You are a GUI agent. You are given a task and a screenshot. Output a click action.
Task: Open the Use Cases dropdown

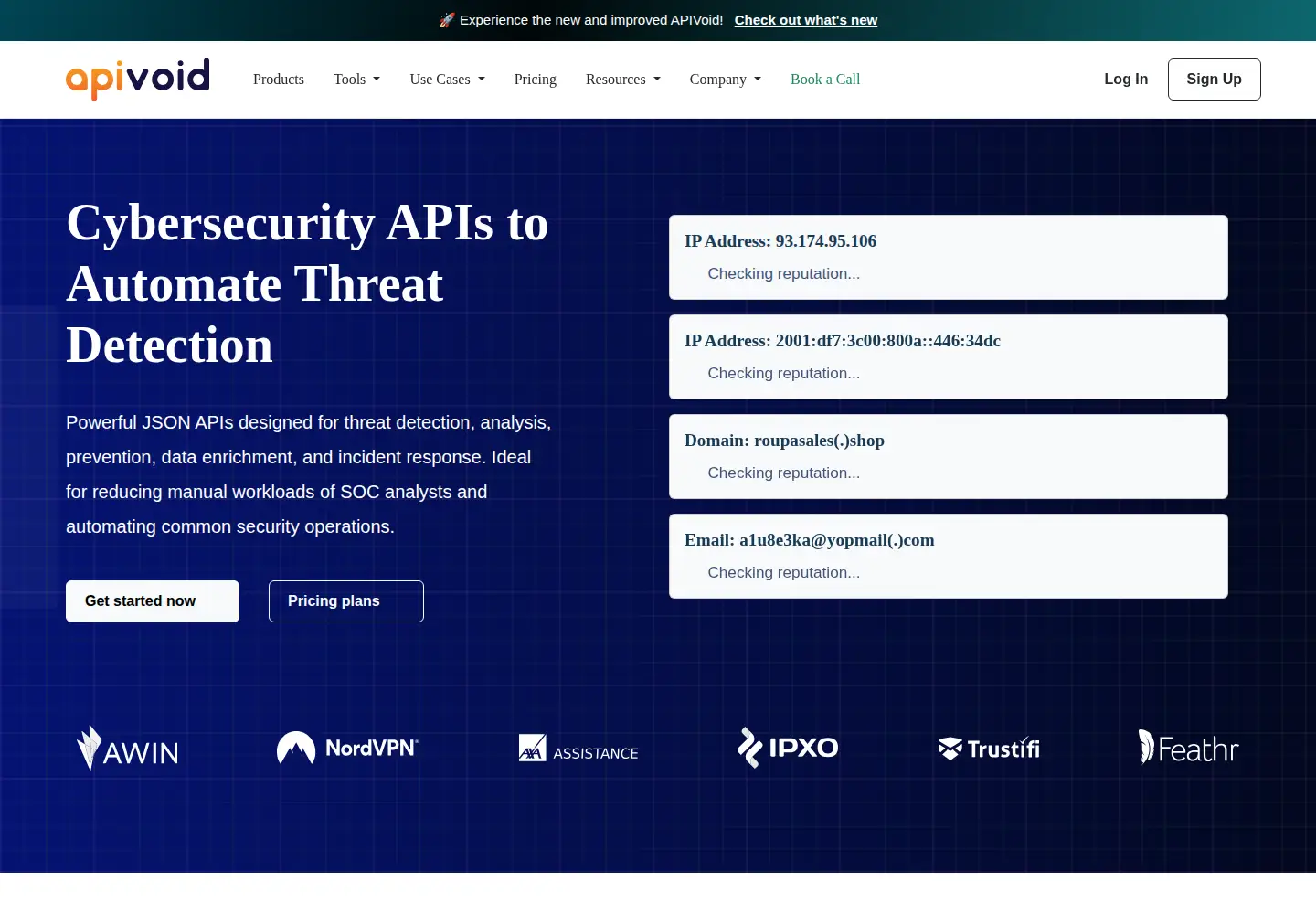[448, 80]
